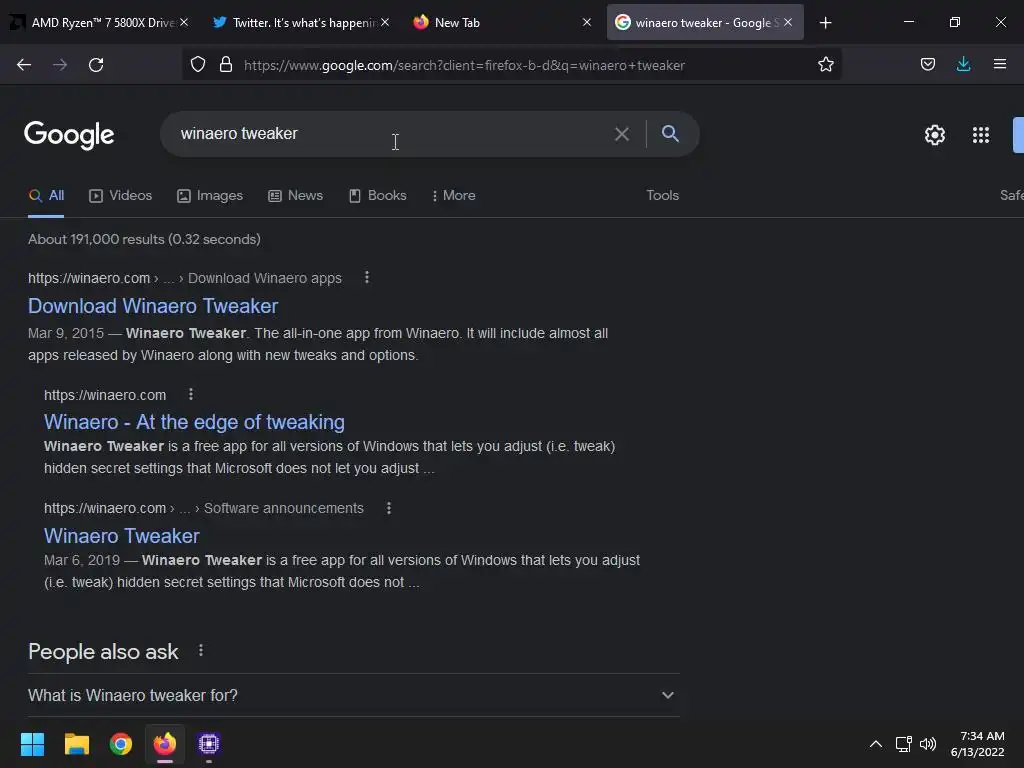Click the Firefox taskbar icon
This screenshot has height=768, width=1024.
(165, 744)
